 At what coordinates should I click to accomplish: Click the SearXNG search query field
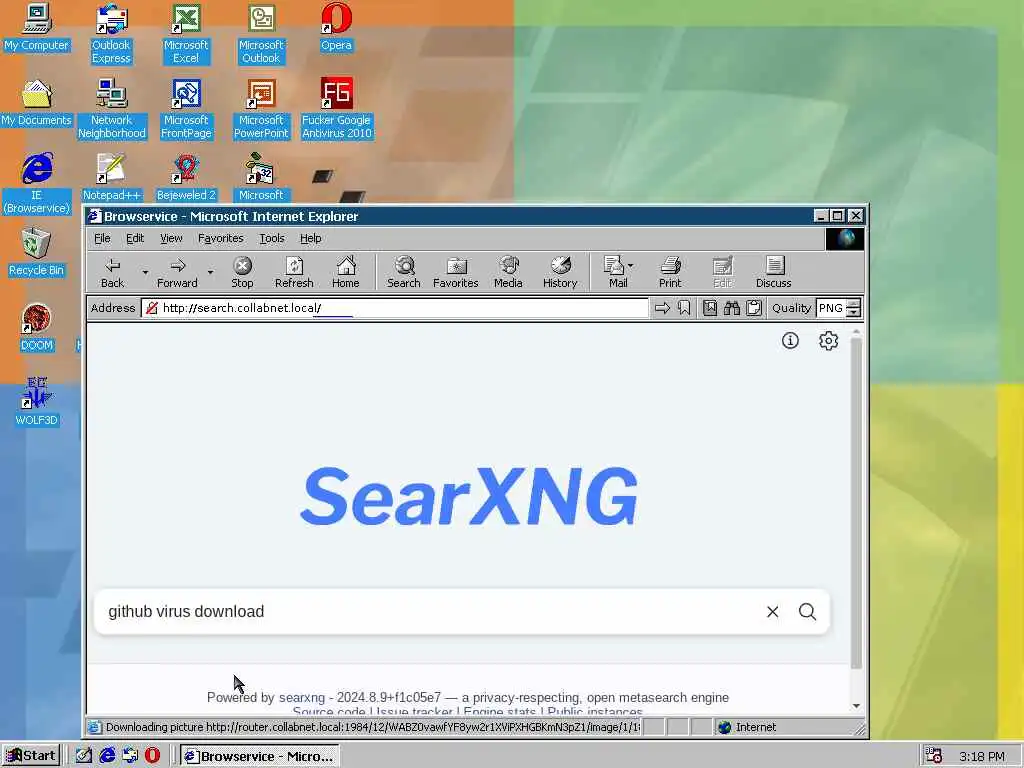click(431, 612)
